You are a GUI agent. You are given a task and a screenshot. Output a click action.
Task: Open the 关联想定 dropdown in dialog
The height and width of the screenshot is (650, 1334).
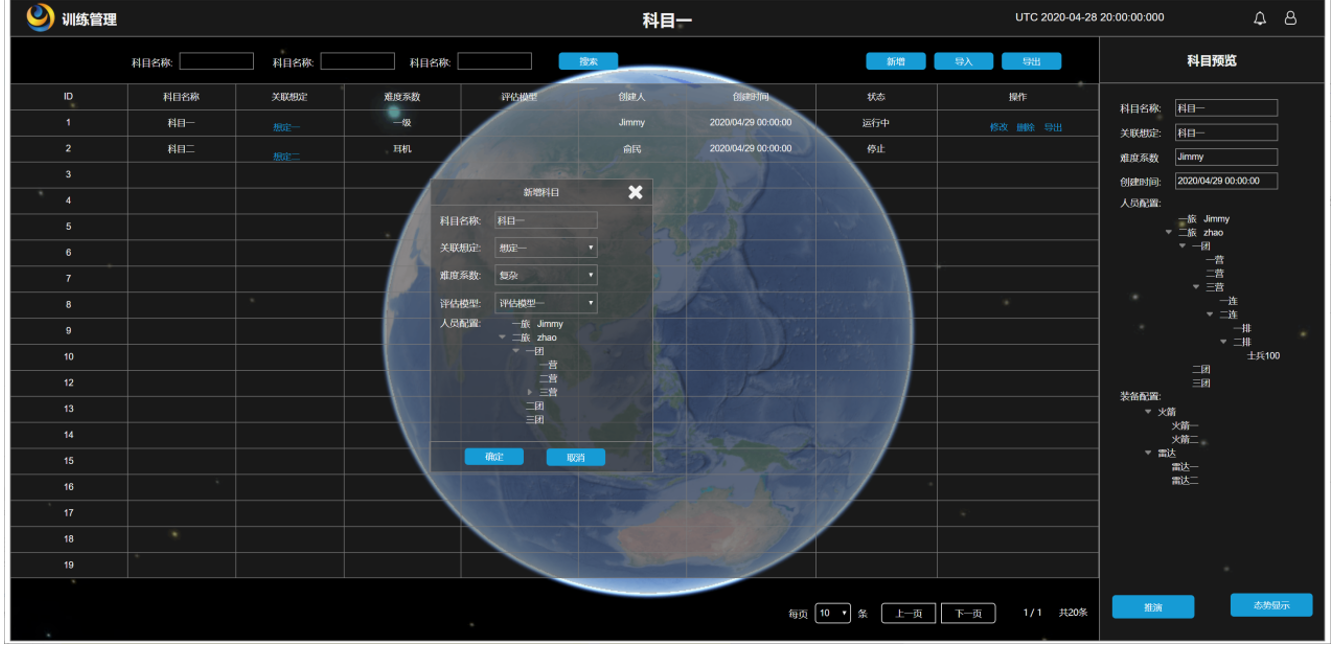point(546,247)
